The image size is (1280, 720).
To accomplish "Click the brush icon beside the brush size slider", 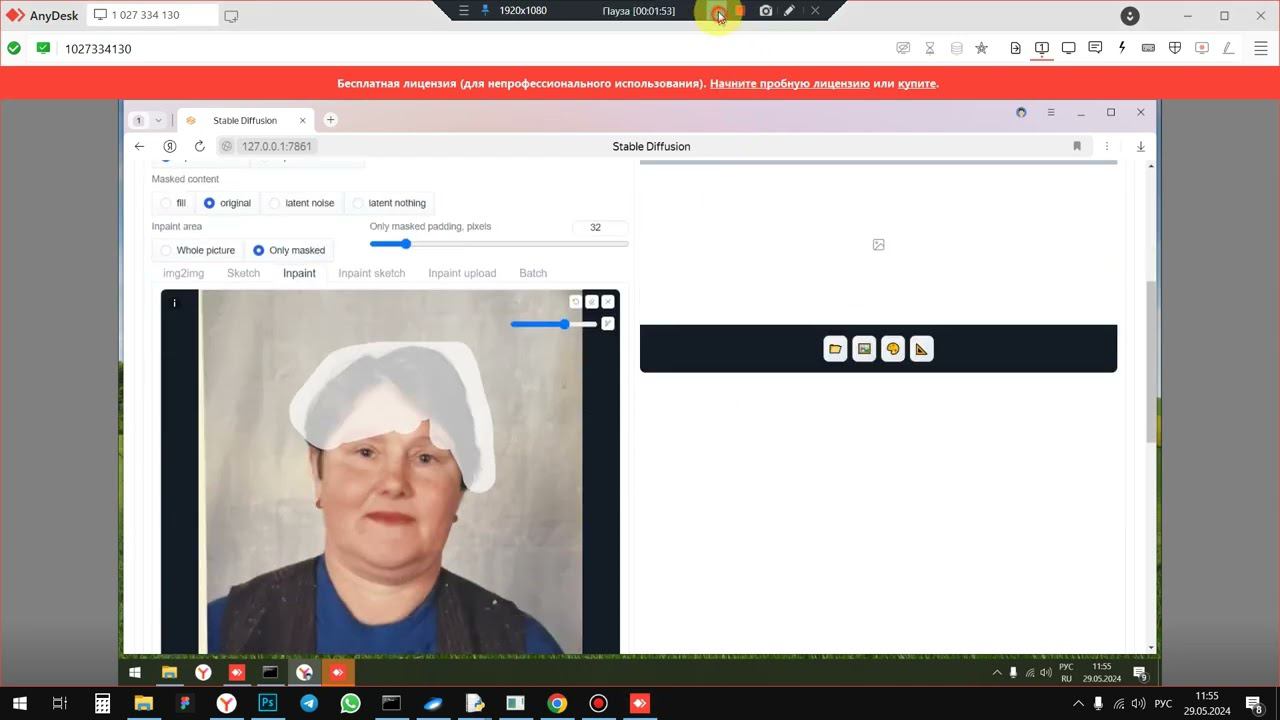I will point(608,323).
